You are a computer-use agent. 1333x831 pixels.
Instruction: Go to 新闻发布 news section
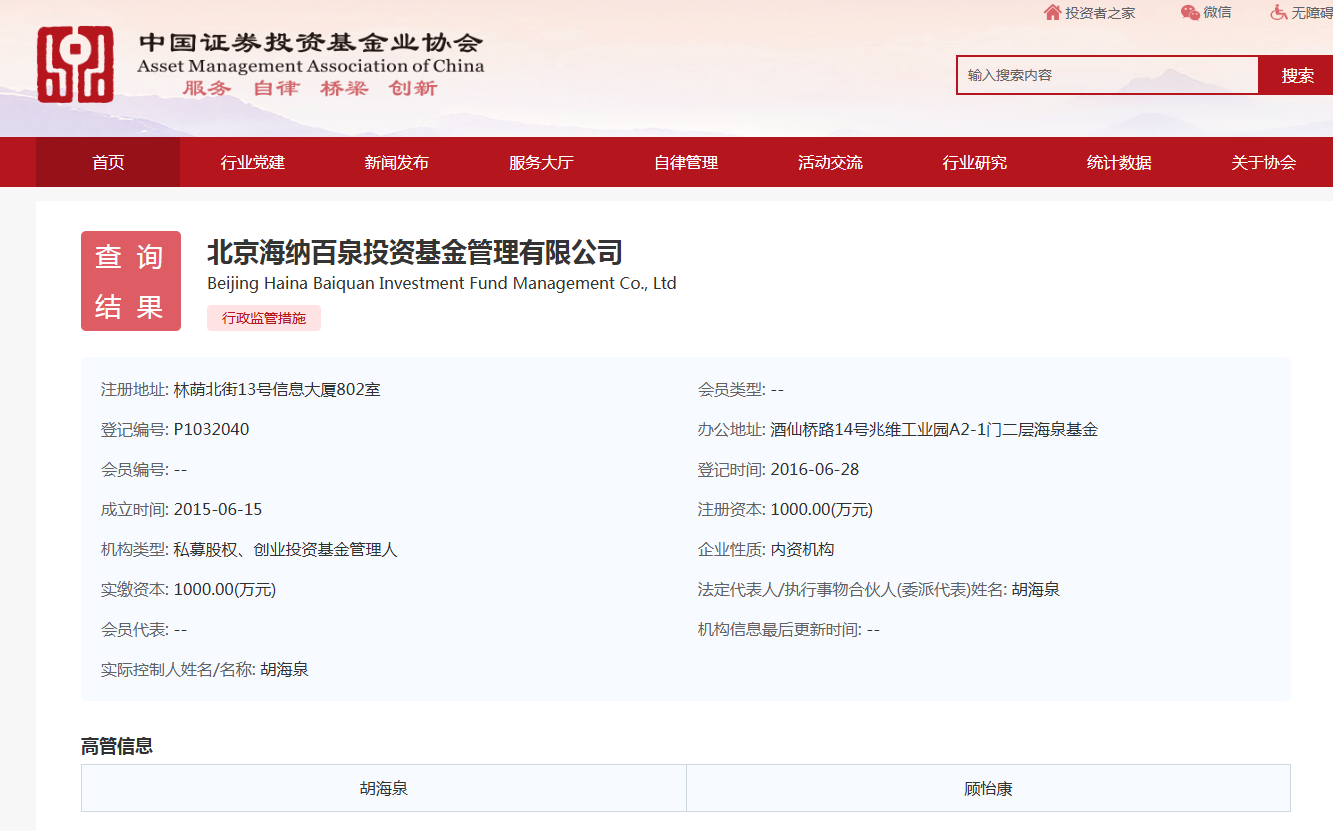397,162
